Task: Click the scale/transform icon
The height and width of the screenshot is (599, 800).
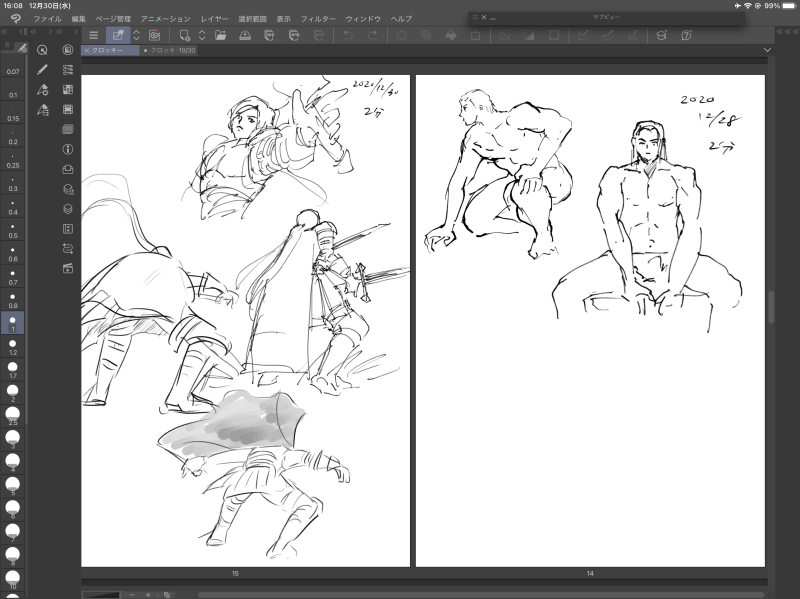Action: click(476, 35)
